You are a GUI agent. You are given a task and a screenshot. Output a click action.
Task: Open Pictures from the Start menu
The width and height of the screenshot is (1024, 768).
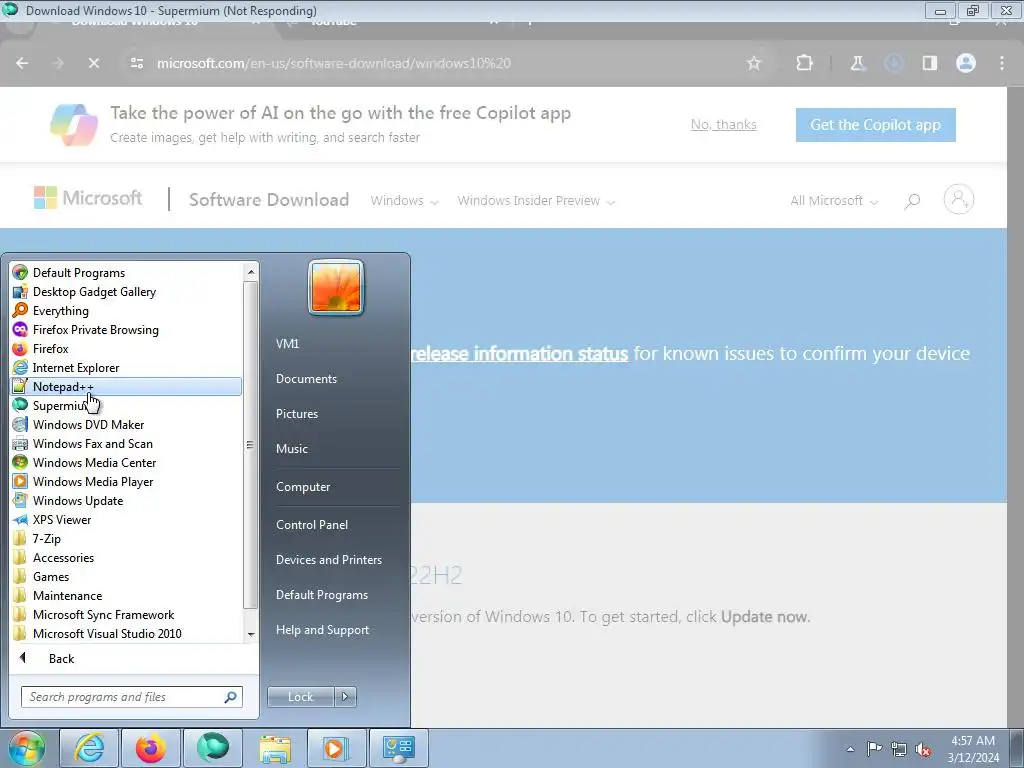(x=296, y=413)
